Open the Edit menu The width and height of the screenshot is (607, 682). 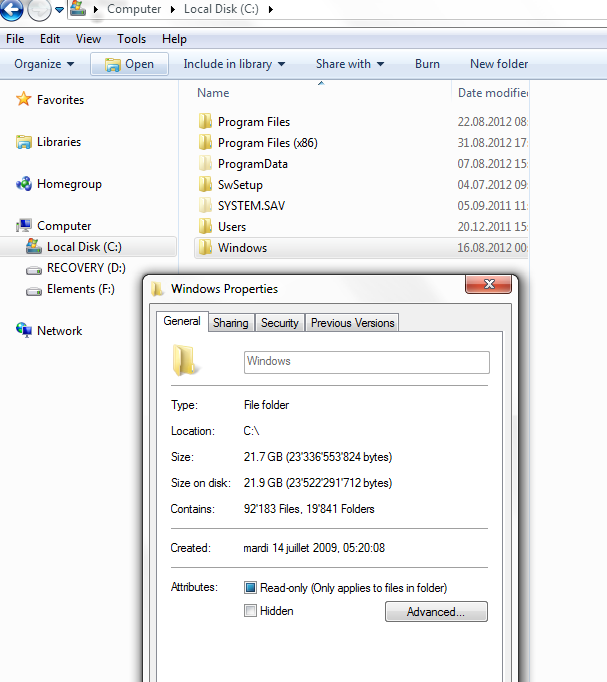pos(50,39)
